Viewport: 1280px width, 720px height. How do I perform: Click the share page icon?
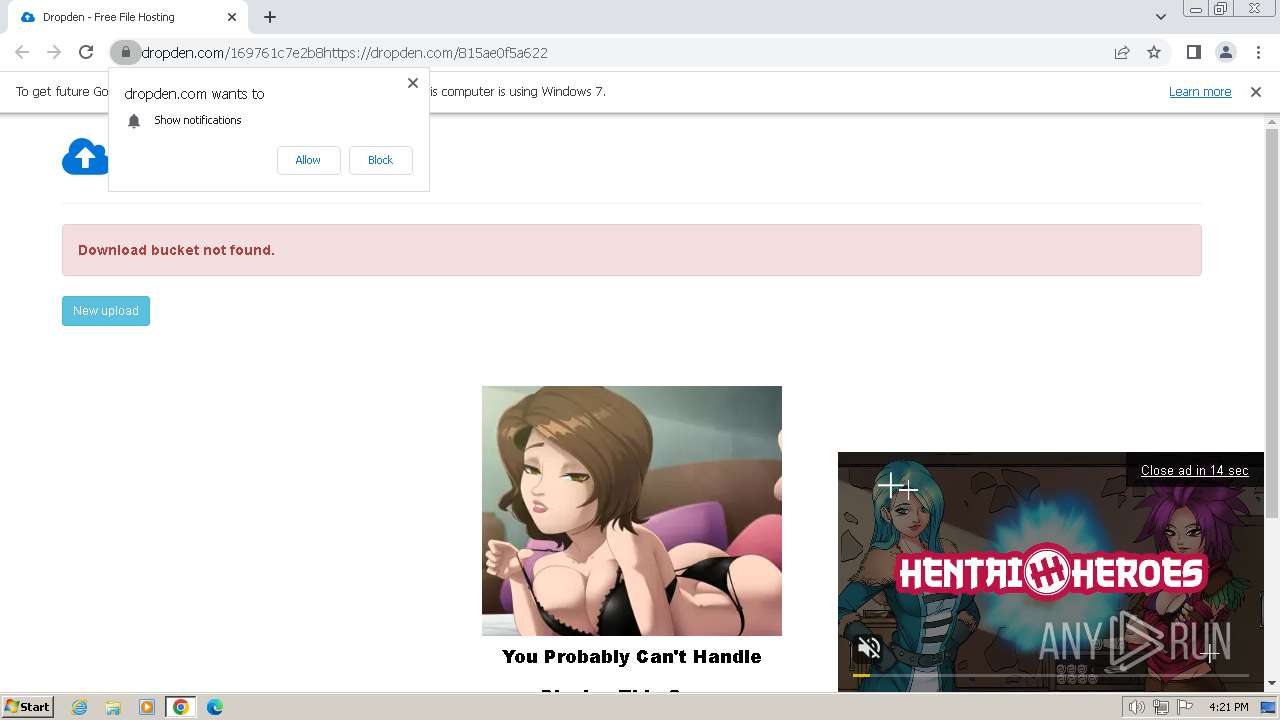pyautogui.click(x=1122, y=53)
